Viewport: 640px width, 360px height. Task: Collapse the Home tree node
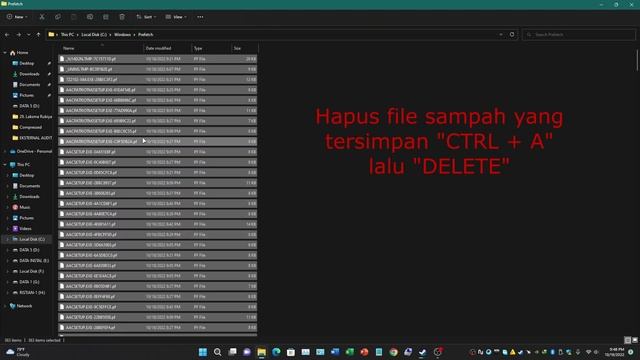click(x=5, y=53)
